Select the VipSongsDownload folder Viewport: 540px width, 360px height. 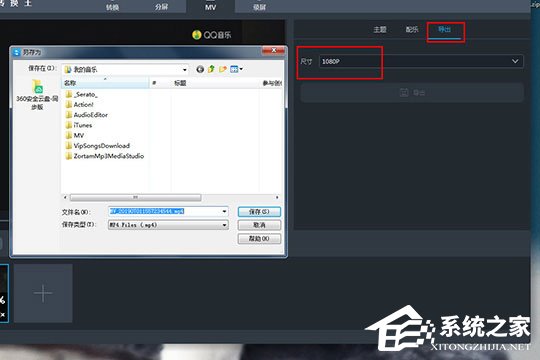point(98,146)
